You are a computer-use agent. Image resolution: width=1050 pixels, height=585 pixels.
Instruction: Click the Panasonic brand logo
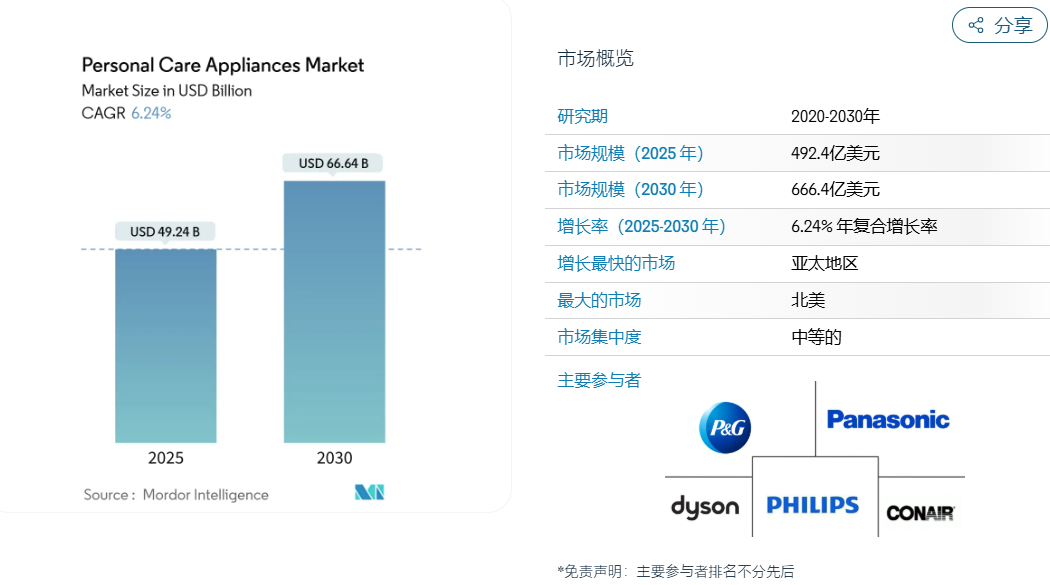tap(888, 420)
